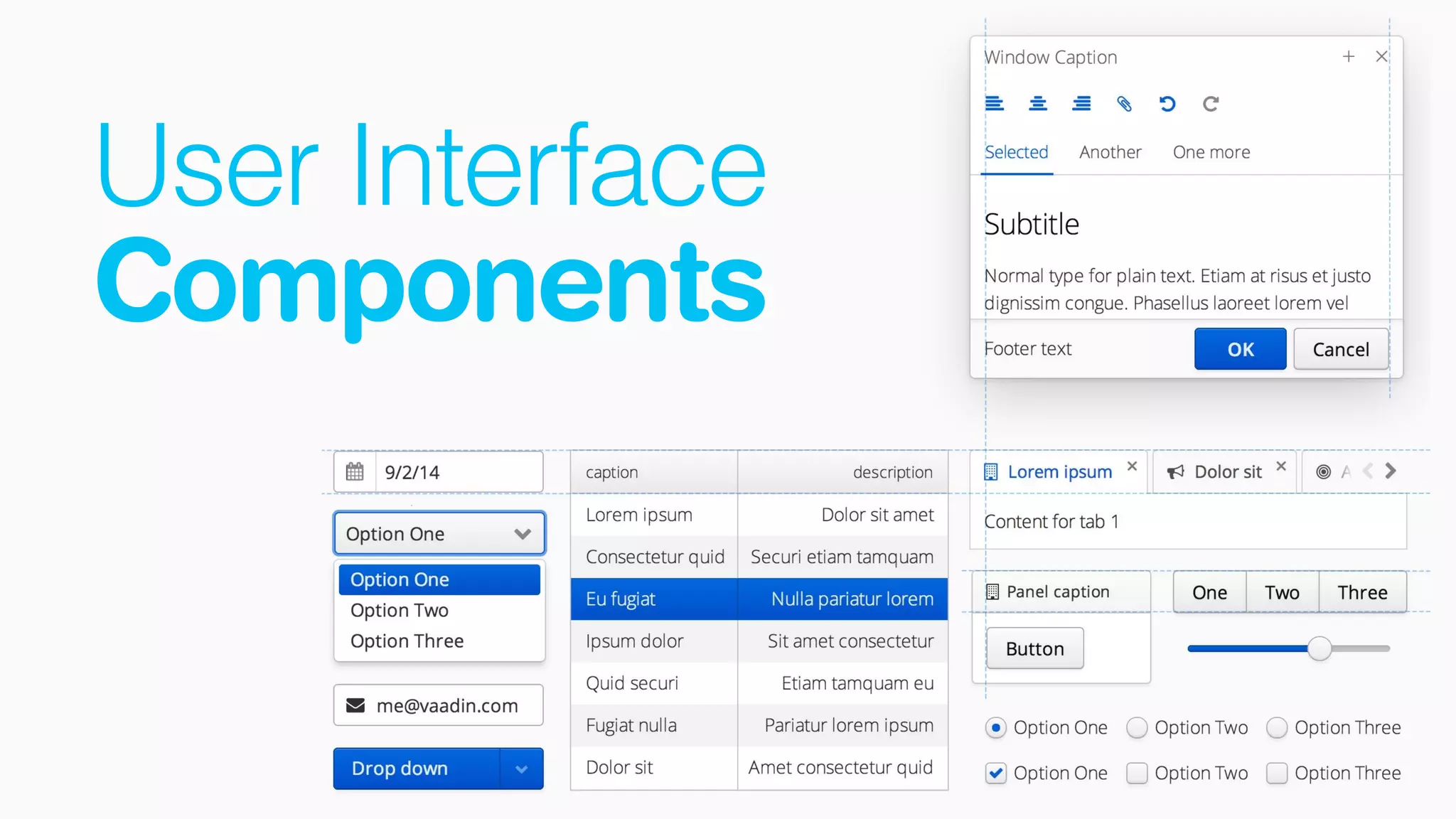The image size is (1456, 819).
Task: Switch to the Another tab
Action: (1110, 152)
